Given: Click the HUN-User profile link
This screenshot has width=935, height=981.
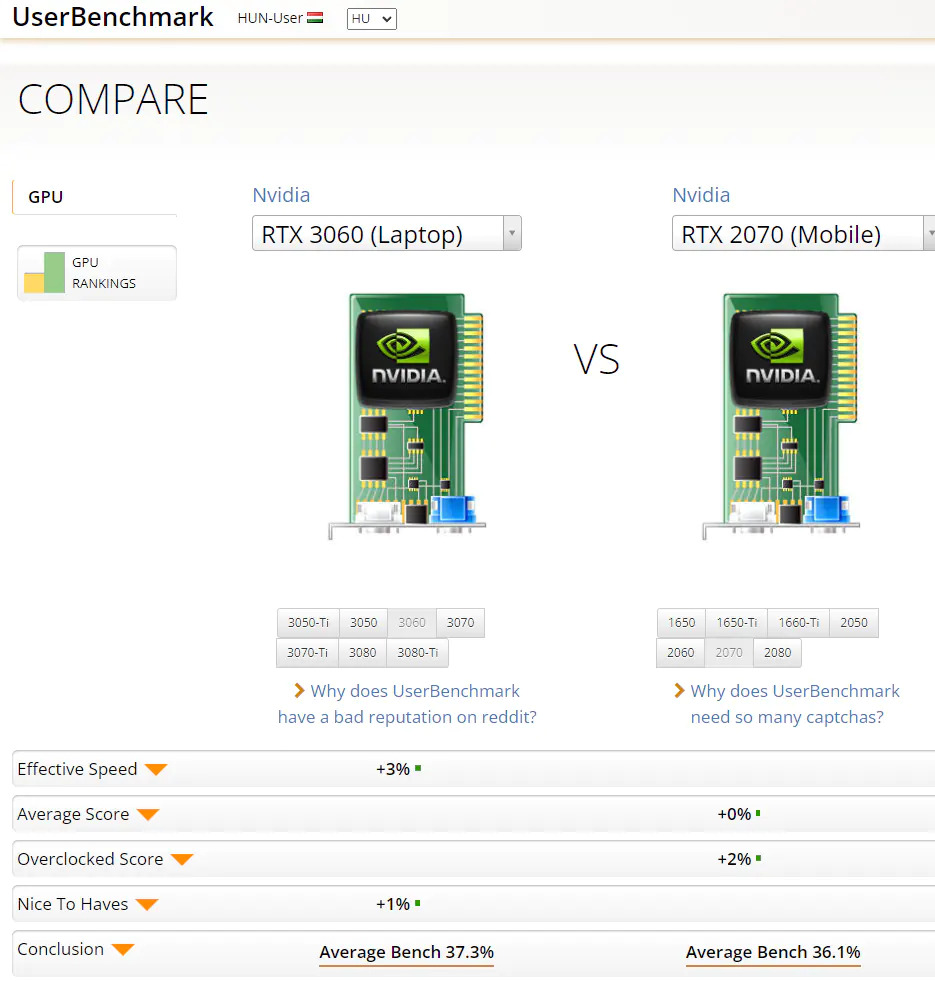Looking at the screenshot, I should point(270,18).
